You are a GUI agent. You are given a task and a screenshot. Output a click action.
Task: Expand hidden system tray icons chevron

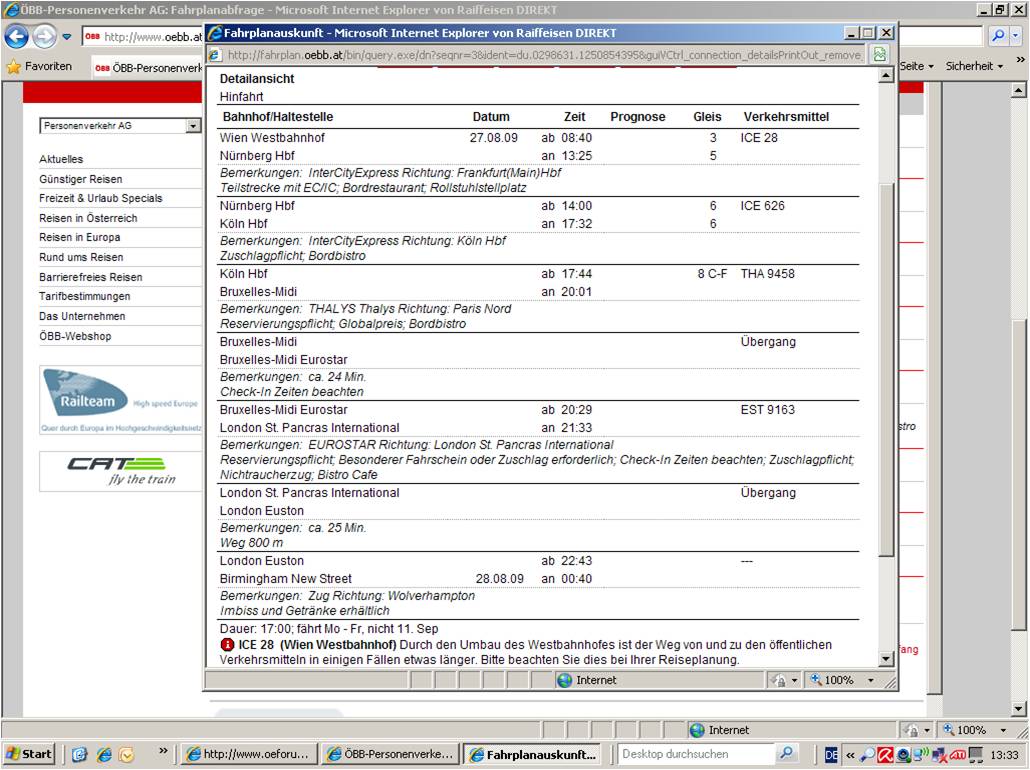pyautogui.click(x=851, y=755)
